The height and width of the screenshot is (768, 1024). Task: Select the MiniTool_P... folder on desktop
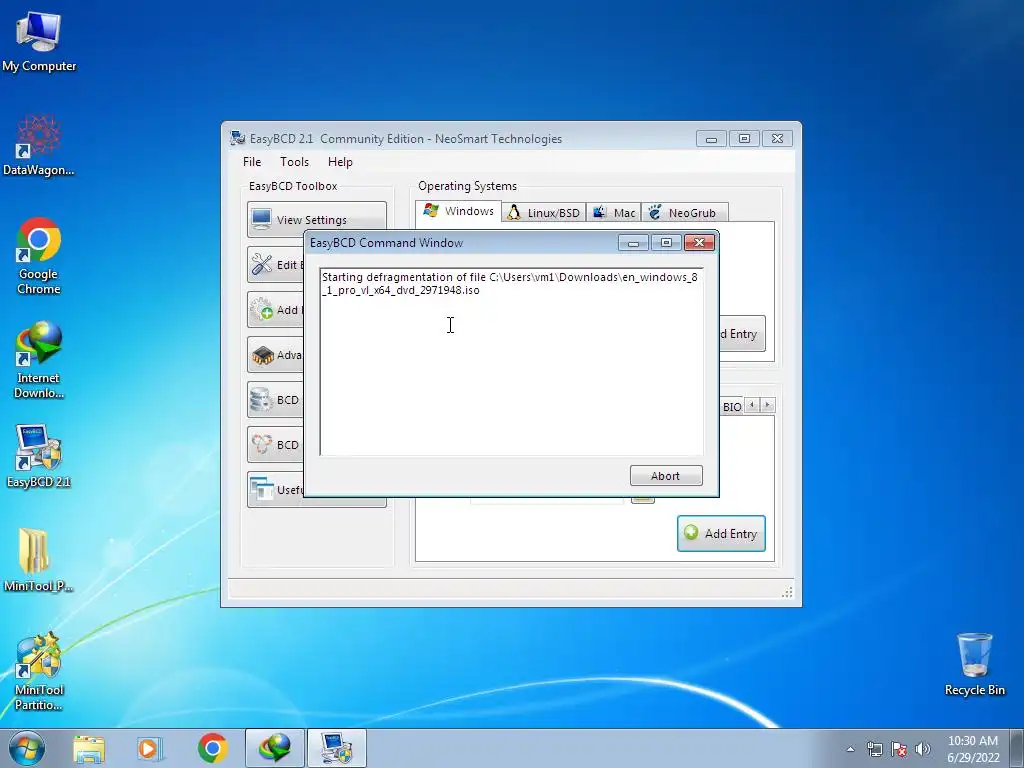coord(39,560)
